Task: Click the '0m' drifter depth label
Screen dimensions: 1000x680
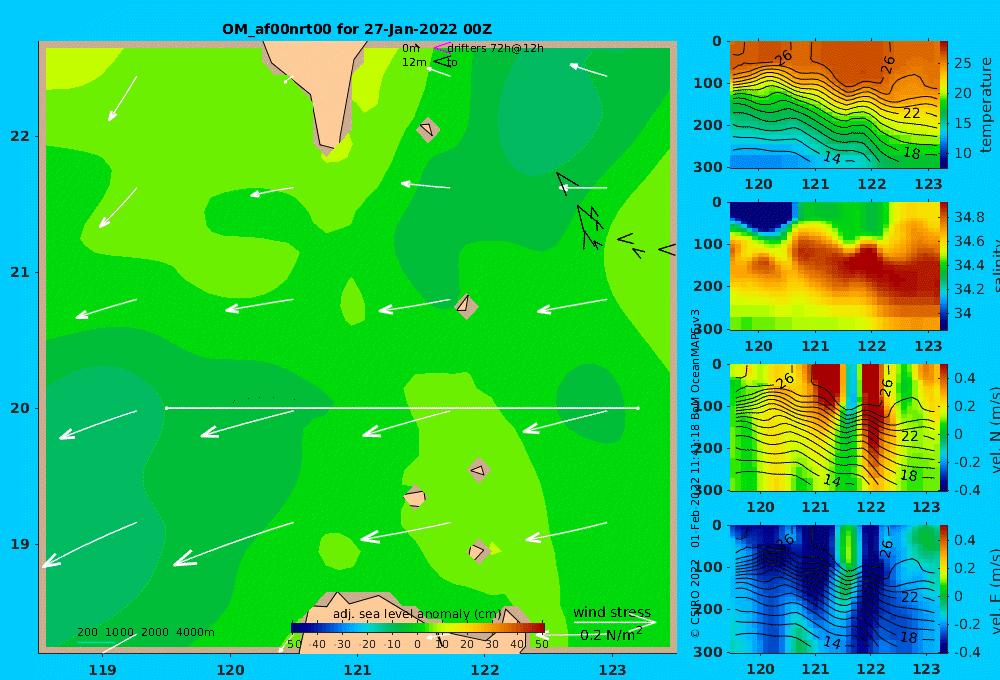Action: (x=411, y=48)
